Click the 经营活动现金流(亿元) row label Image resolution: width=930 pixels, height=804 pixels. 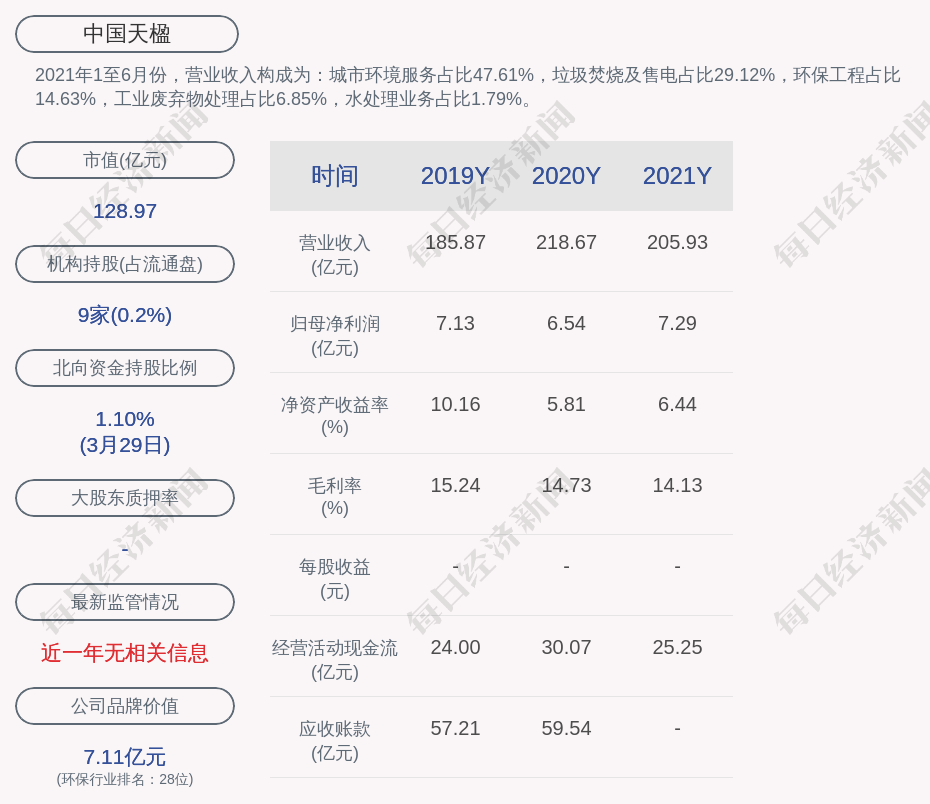335,659
